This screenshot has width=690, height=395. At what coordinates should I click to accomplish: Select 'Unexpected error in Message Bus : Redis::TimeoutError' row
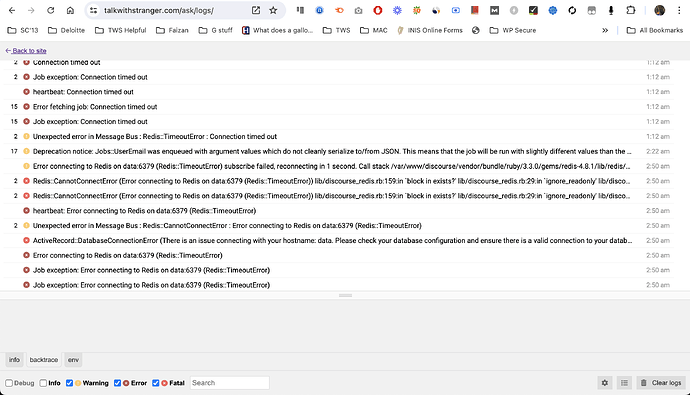point(339,136)
